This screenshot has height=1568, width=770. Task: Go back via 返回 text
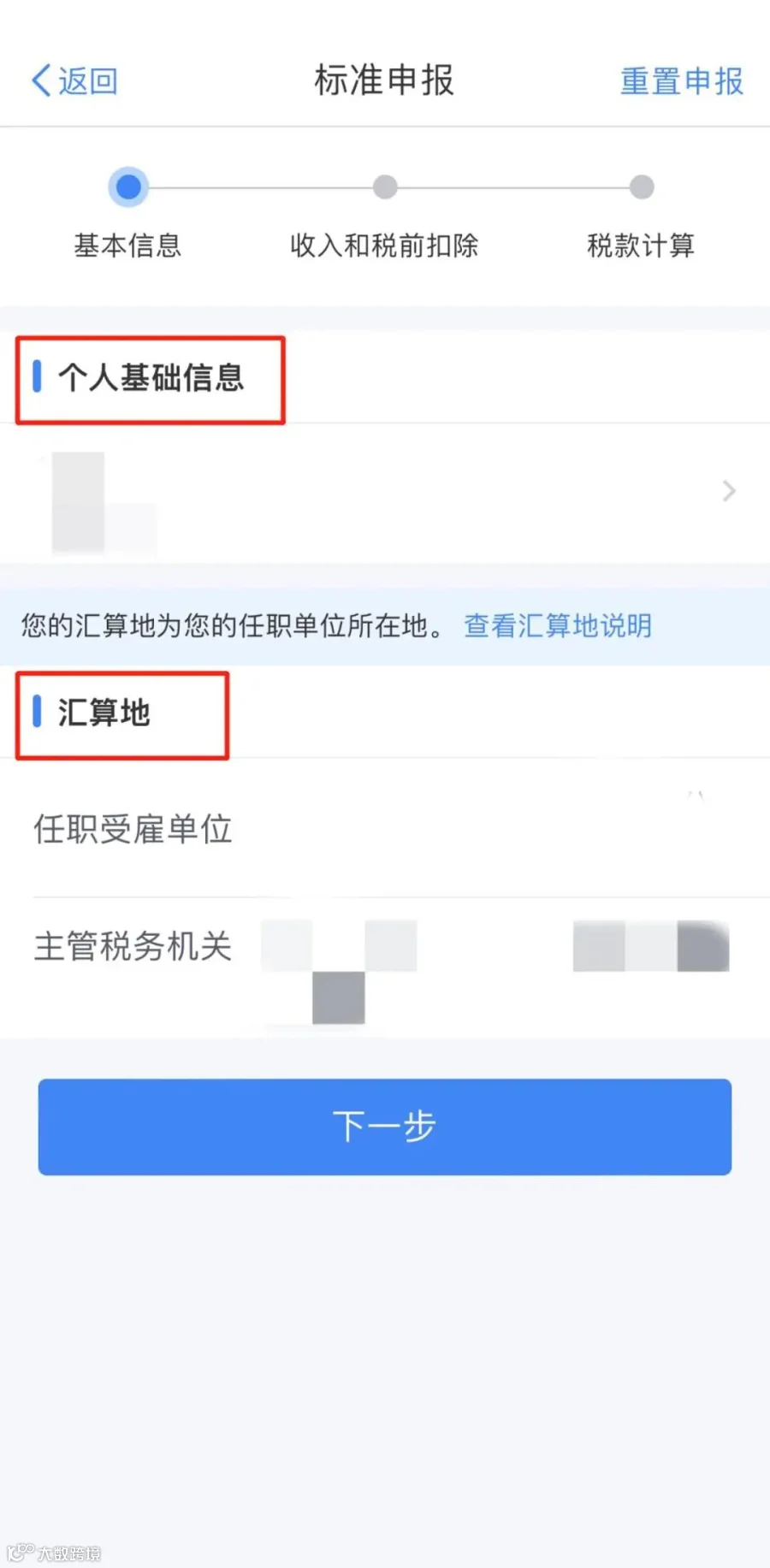87,81
